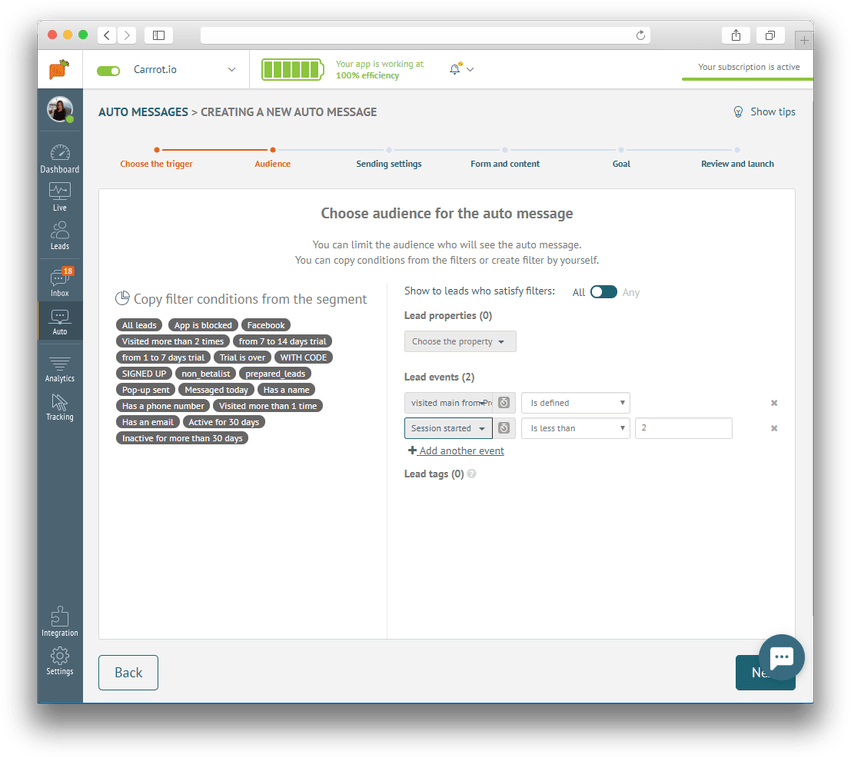Jump to the Form and content step
This screenshot has width=851, height=757.
[505, 163]
